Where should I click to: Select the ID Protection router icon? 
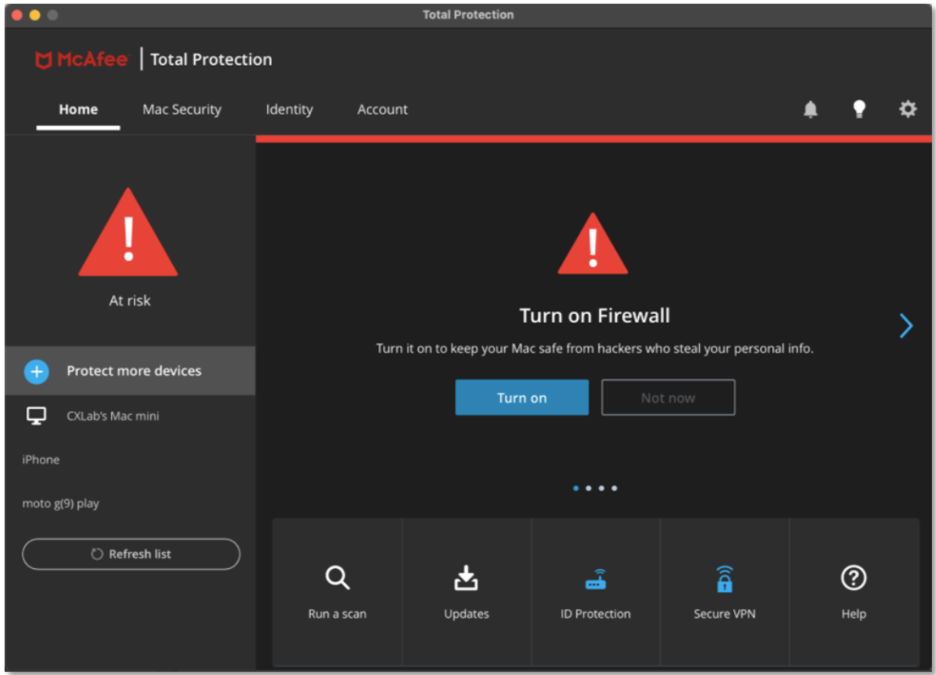click(x=595, y=579)
